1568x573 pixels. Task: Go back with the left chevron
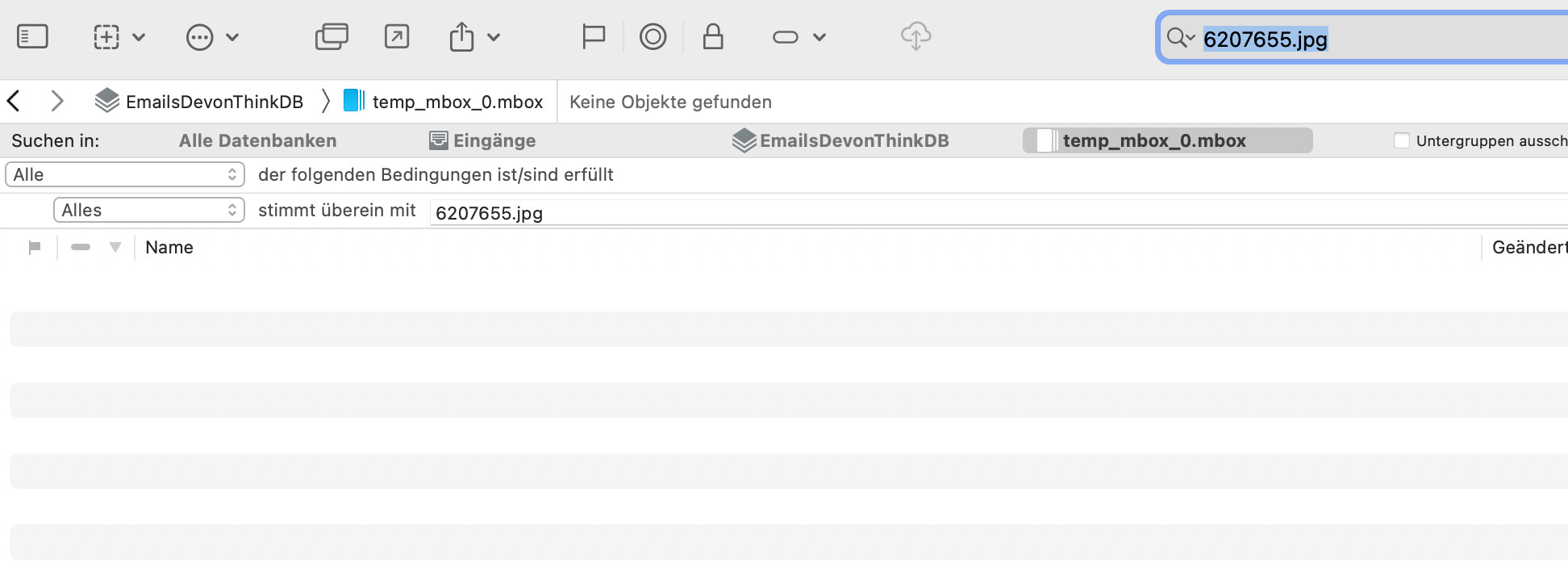click(x=14, y=102)
